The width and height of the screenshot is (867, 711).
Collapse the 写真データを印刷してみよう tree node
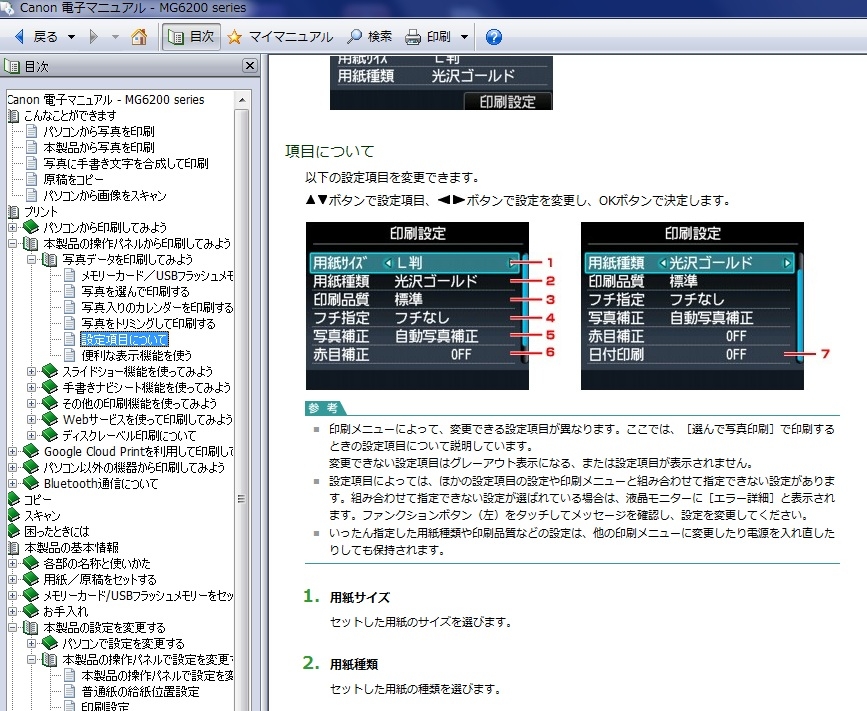[x=32, y=260]
